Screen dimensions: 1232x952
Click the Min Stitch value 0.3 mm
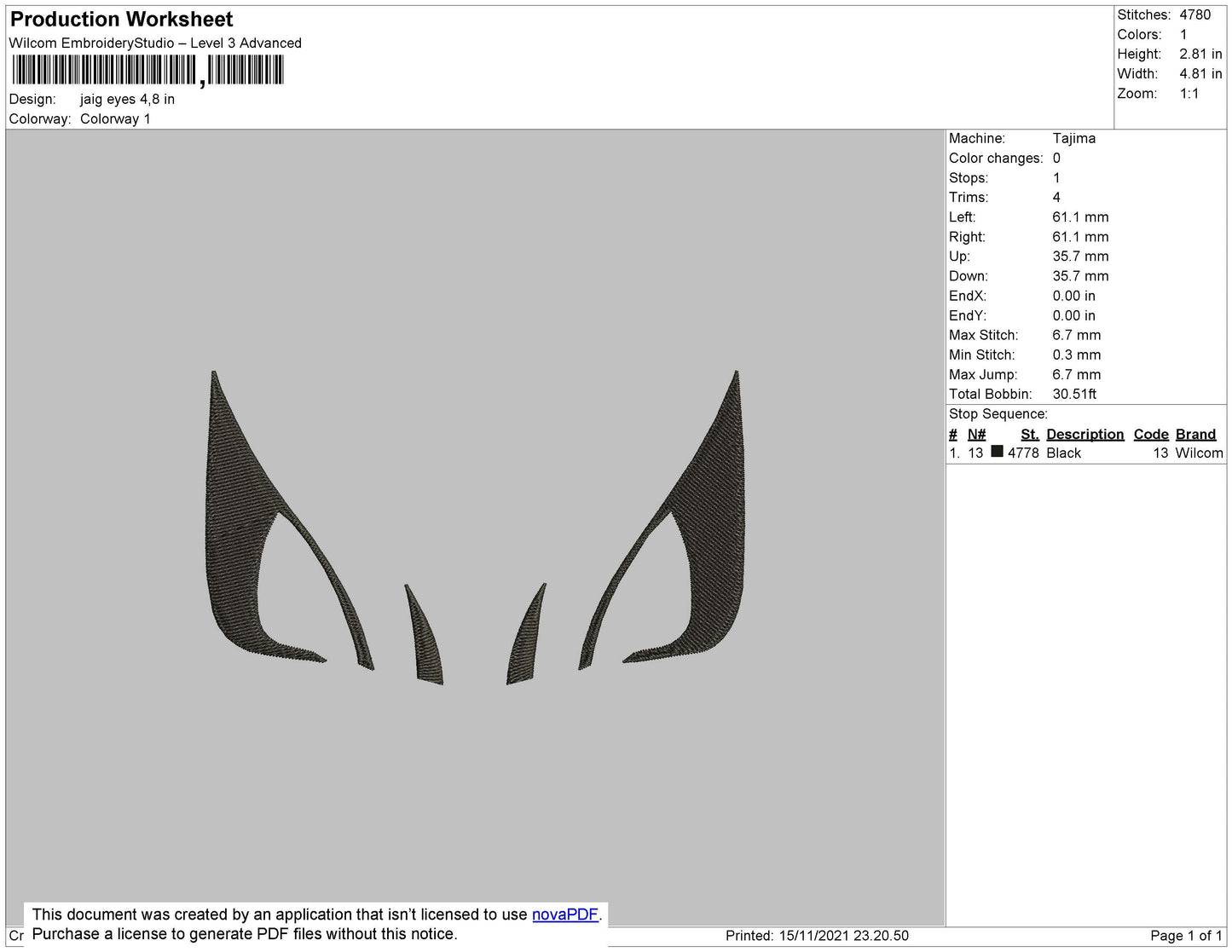pyautogui.click(x=1076, y=355)
